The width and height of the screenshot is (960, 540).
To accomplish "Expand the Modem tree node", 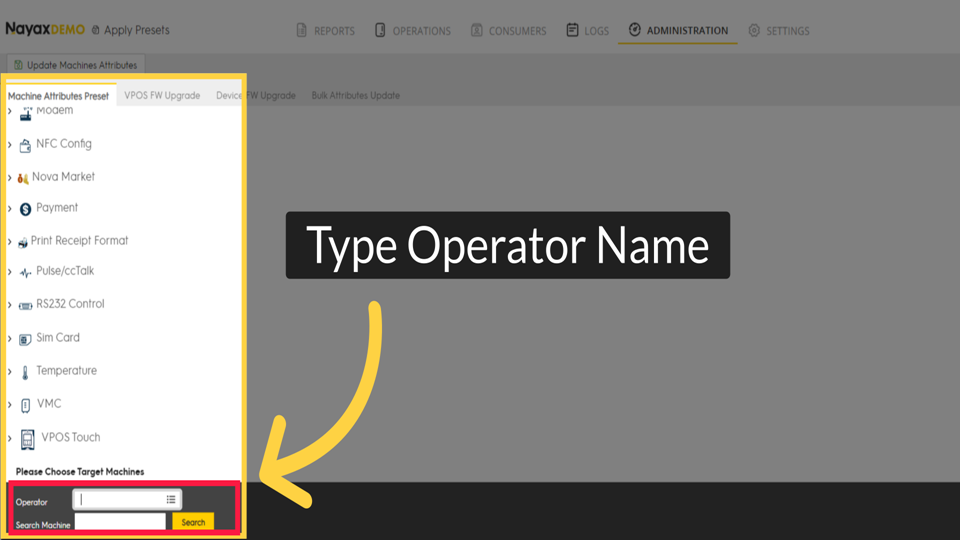I will coord(10,111).
